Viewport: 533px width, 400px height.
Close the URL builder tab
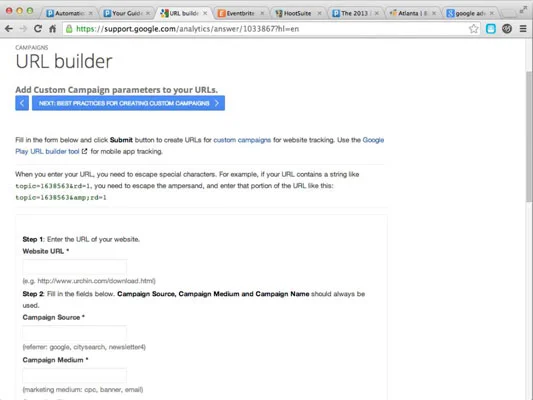point(205,13)
